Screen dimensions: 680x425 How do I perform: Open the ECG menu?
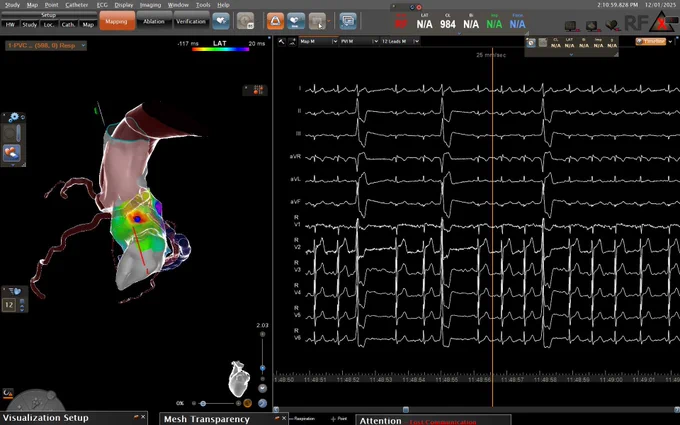click(x=102, y=5)
